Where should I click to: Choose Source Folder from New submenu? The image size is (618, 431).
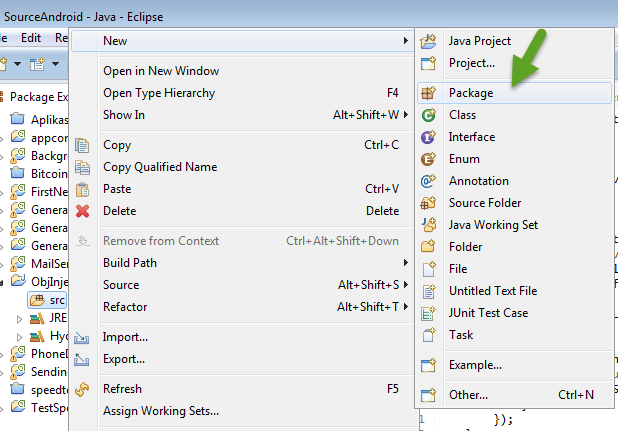514,203
